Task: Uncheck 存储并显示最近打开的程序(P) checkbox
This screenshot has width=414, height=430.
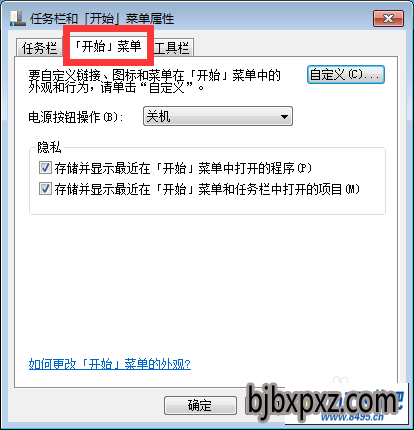Action: tap(45, 168)
